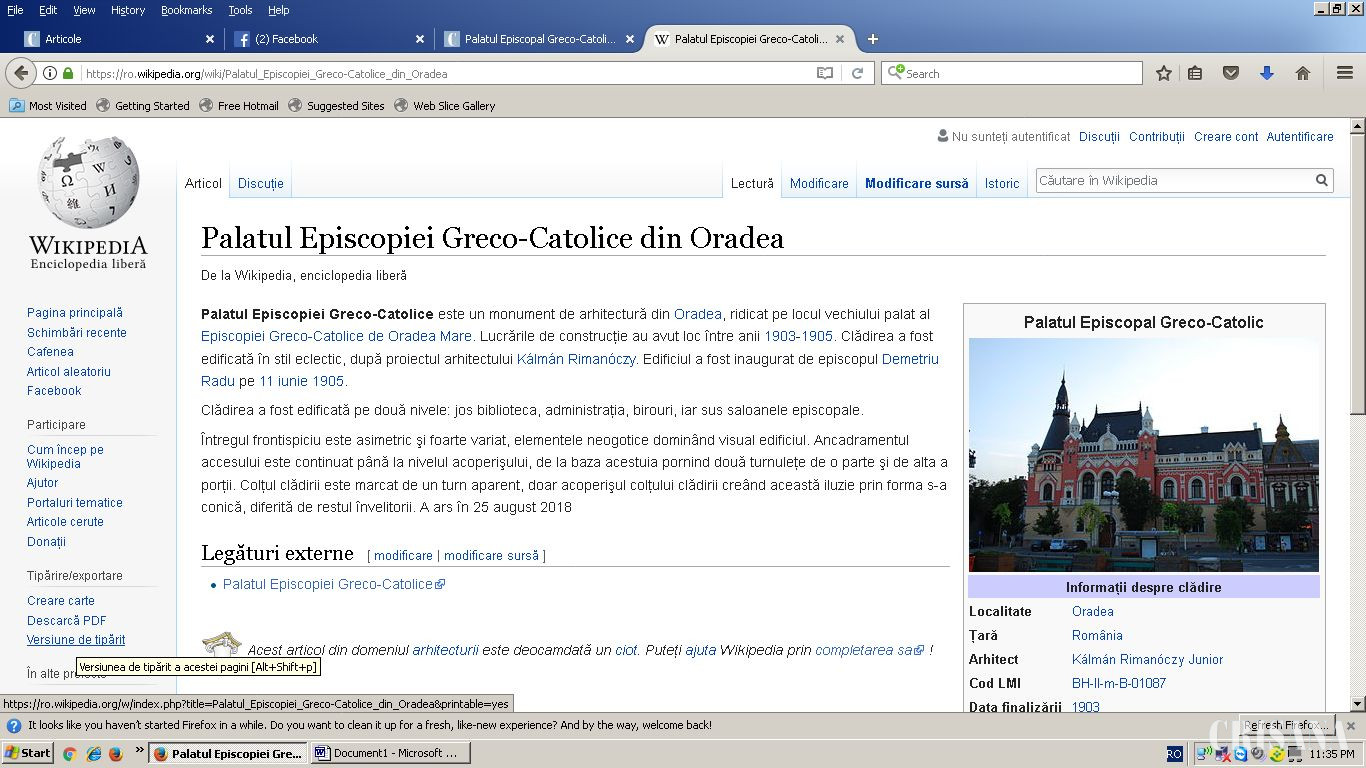The height and width of the screenshot is (768, 1366).
Task: Toggle Reader View icon in address bar
Action: [x=824, y=73]
